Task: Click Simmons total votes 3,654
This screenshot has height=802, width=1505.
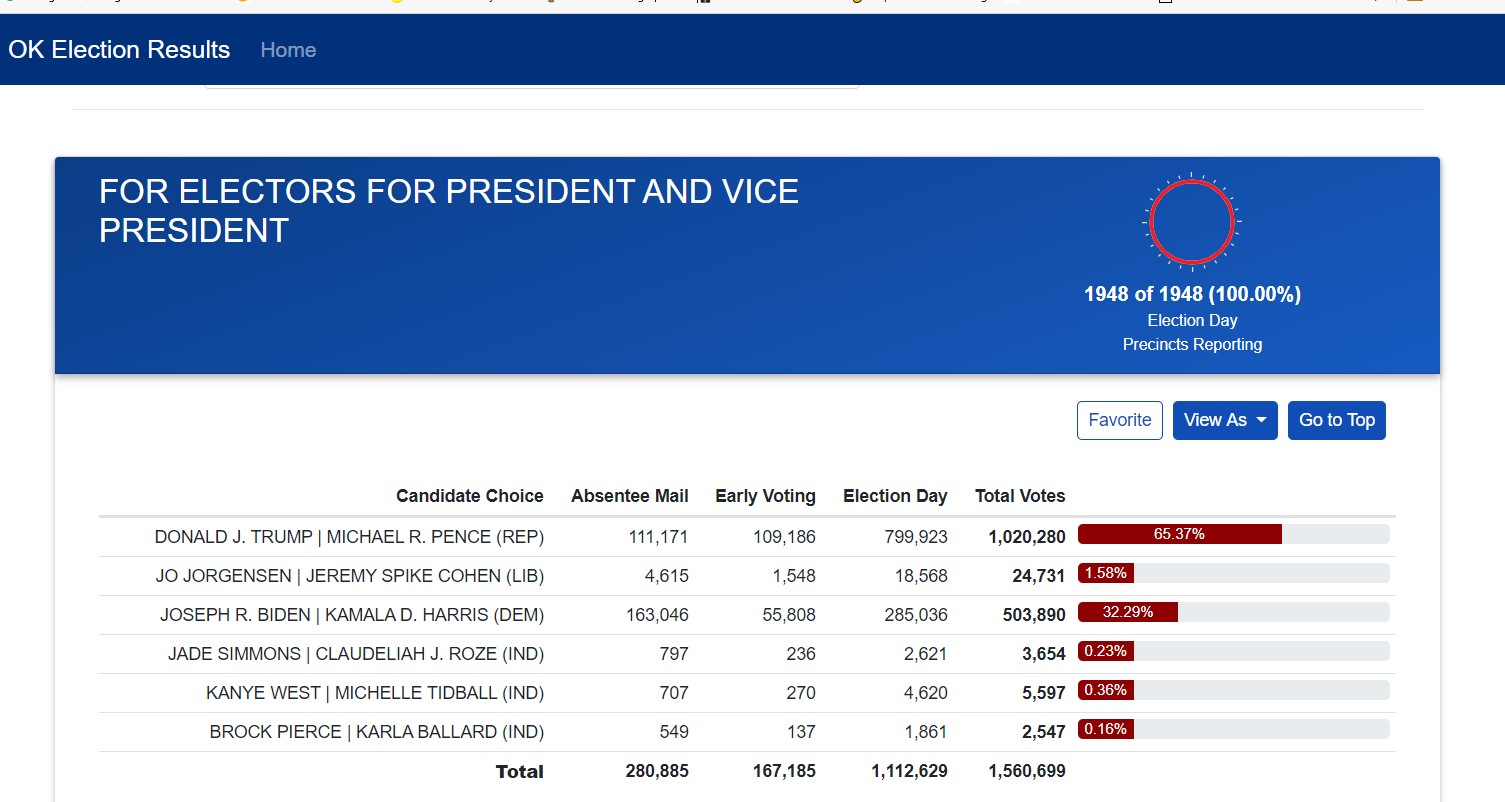Action: click(x=1043, y=654)
